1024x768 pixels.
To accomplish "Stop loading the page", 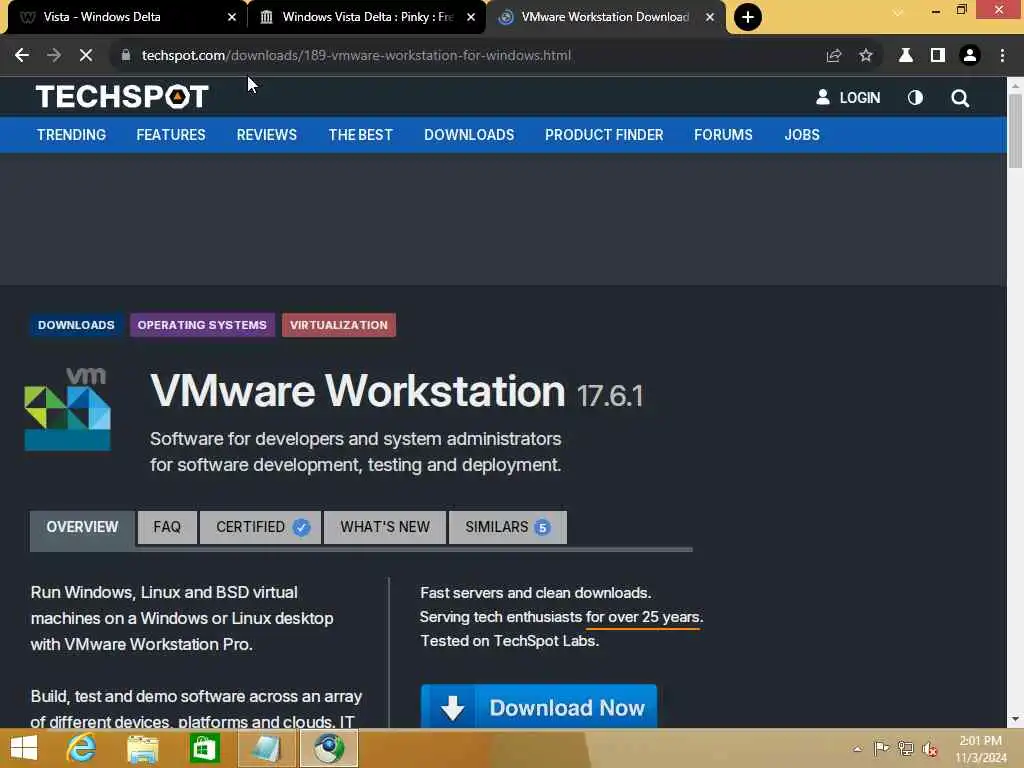I will [86, 56].
